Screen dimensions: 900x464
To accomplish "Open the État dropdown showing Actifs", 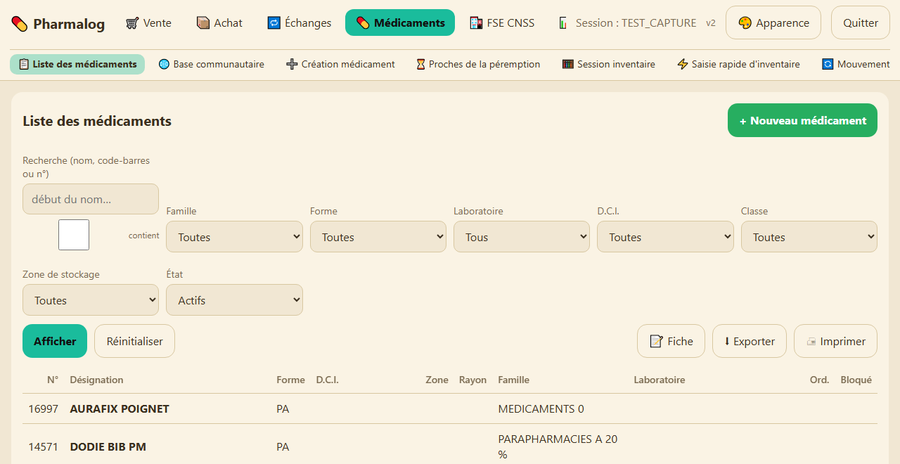I will pyautogui.click(x=234, y=300).
